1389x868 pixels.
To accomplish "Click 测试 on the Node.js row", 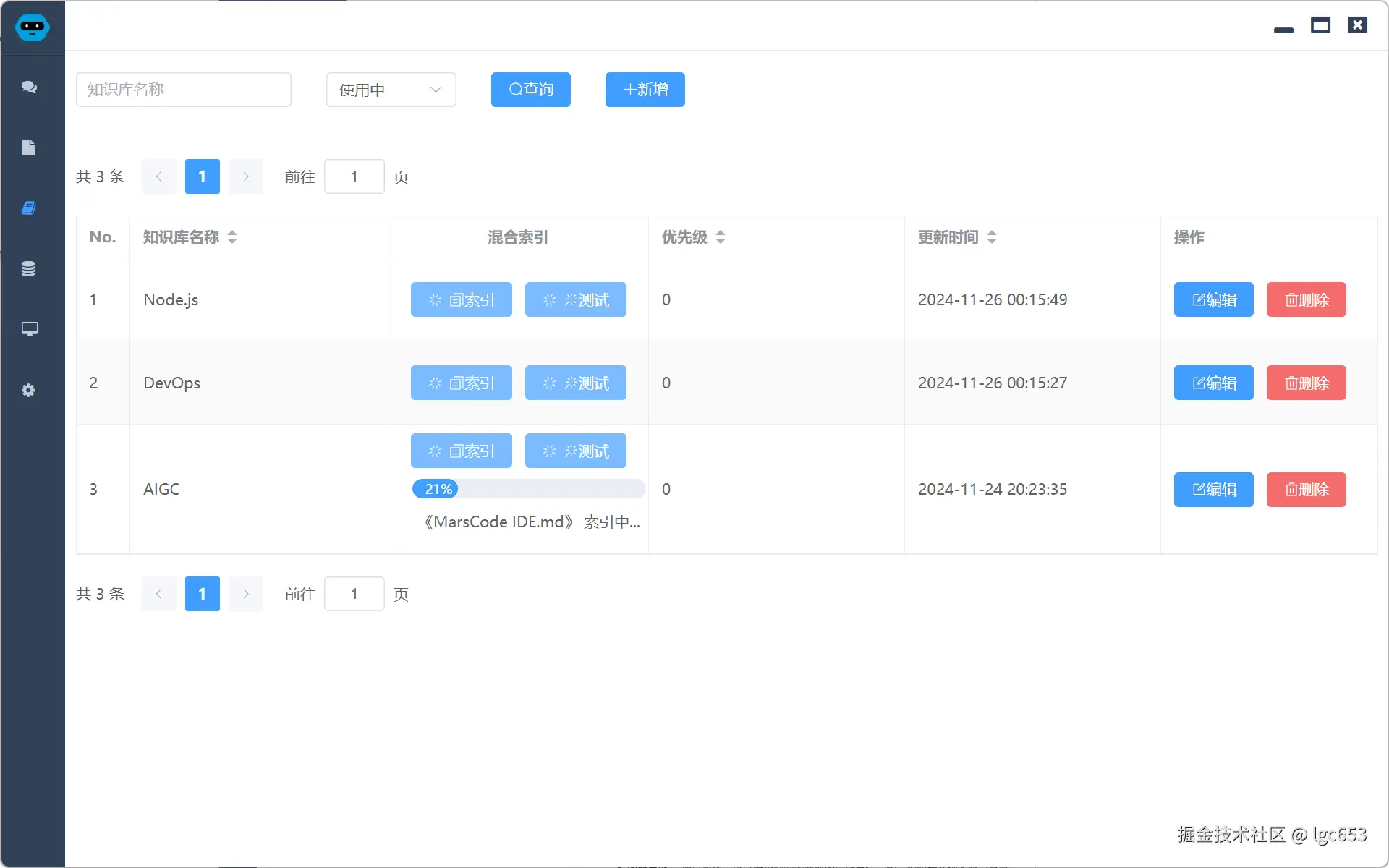I will click(x=575, y=299).
